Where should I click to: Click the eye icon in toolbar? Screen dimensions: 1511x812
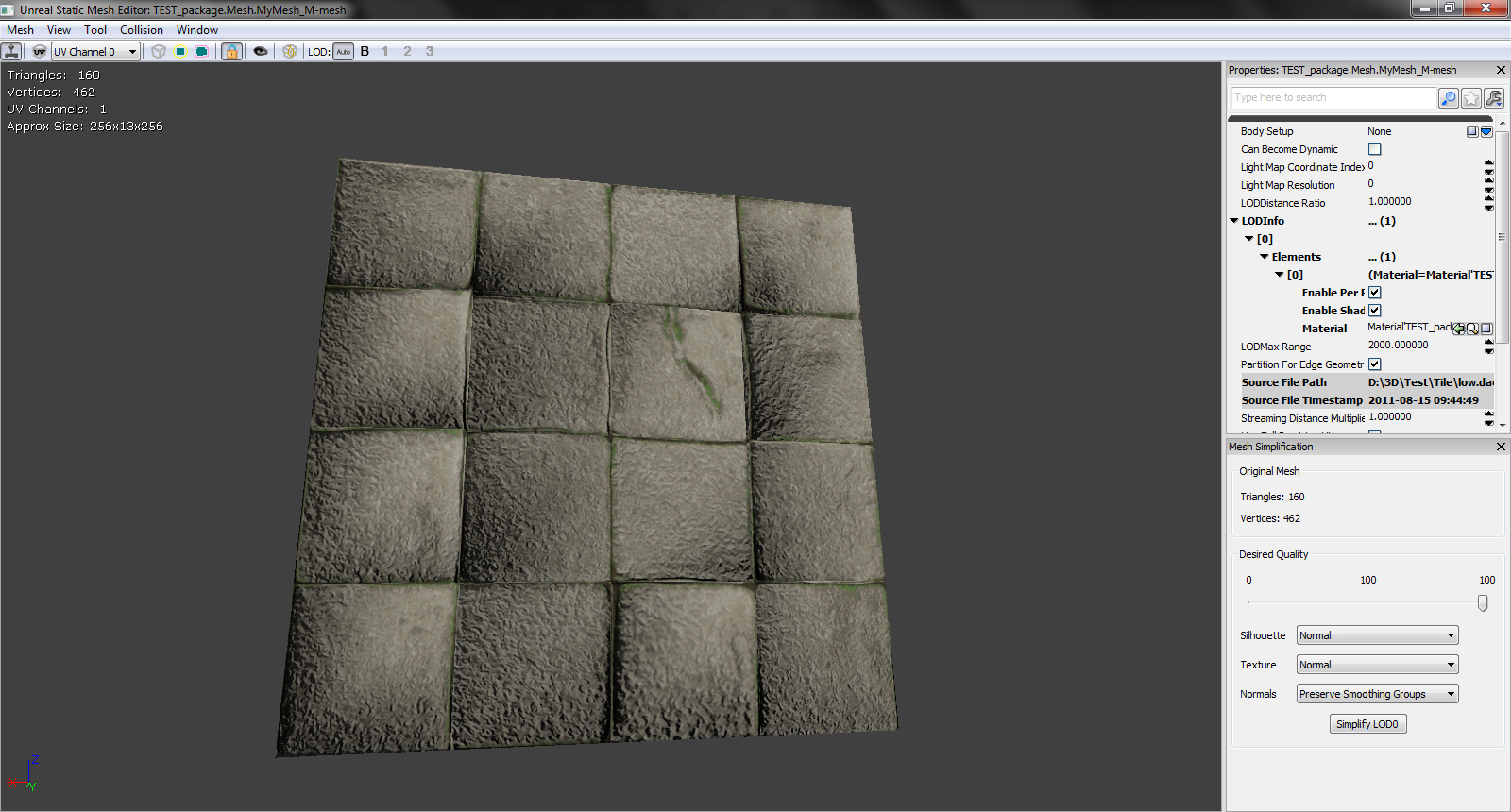point(261,52)
